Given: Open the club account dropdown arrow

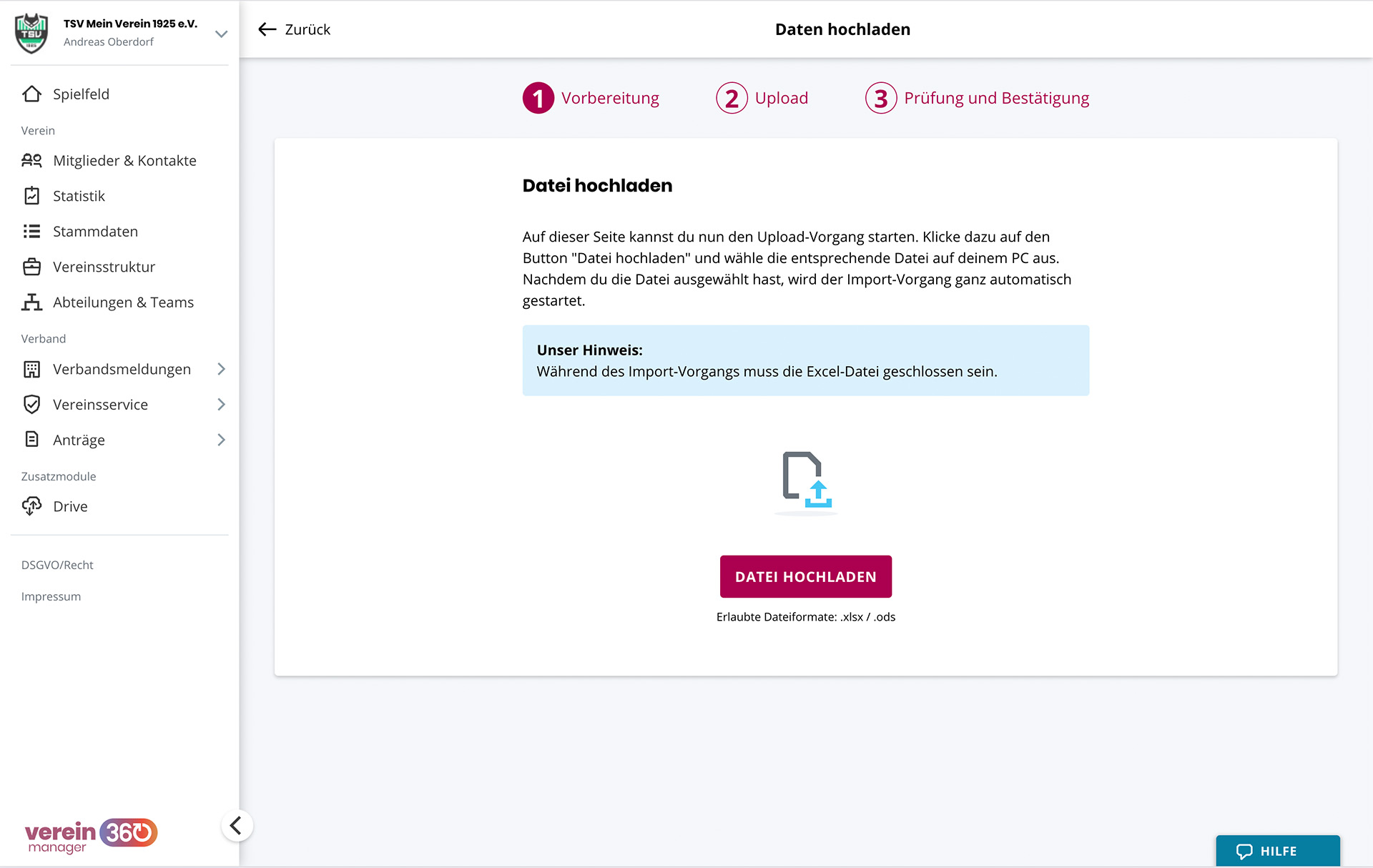Looking at the screenshot, I should coord(221,34).
